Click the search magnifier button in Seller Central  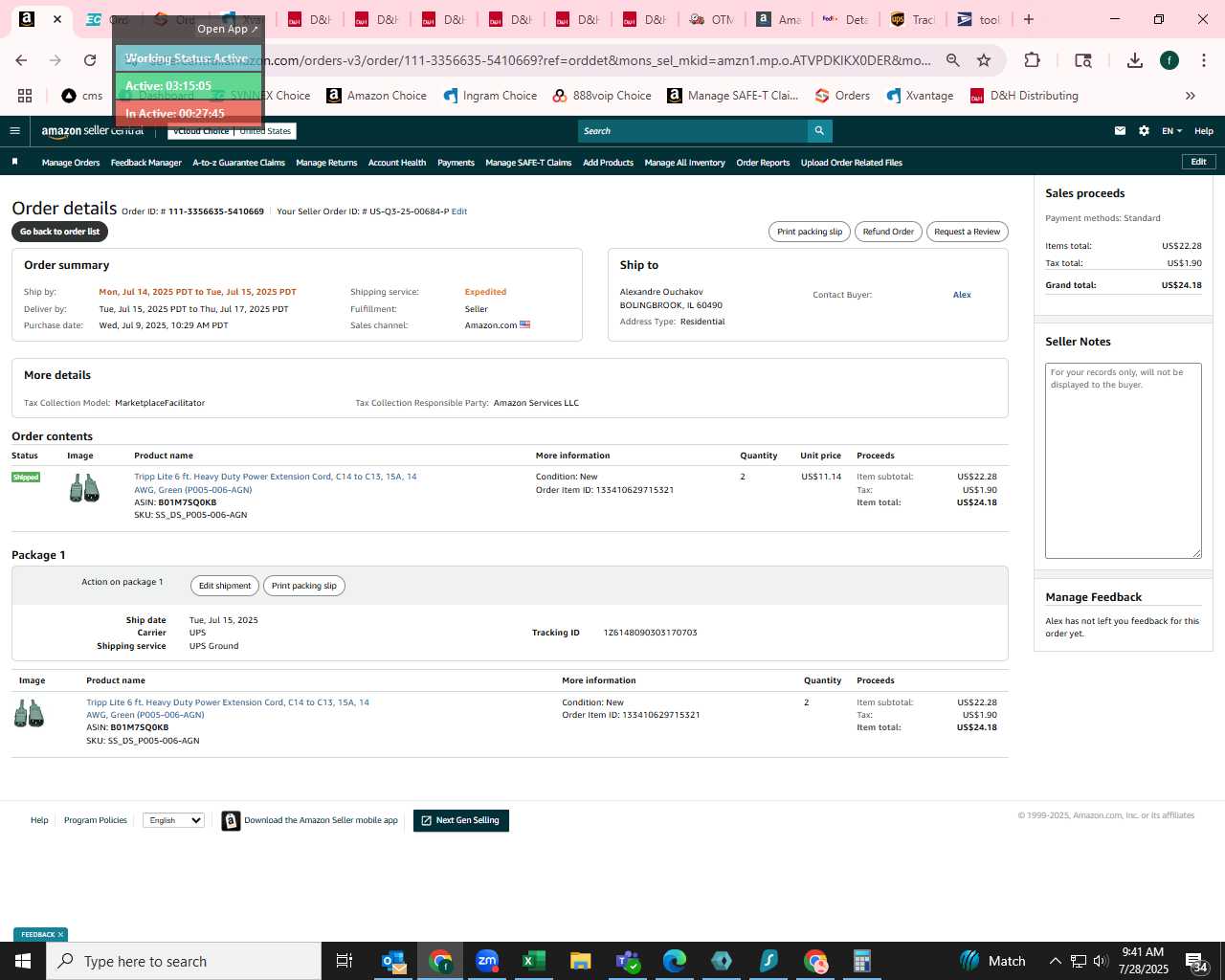click(819, 131)
